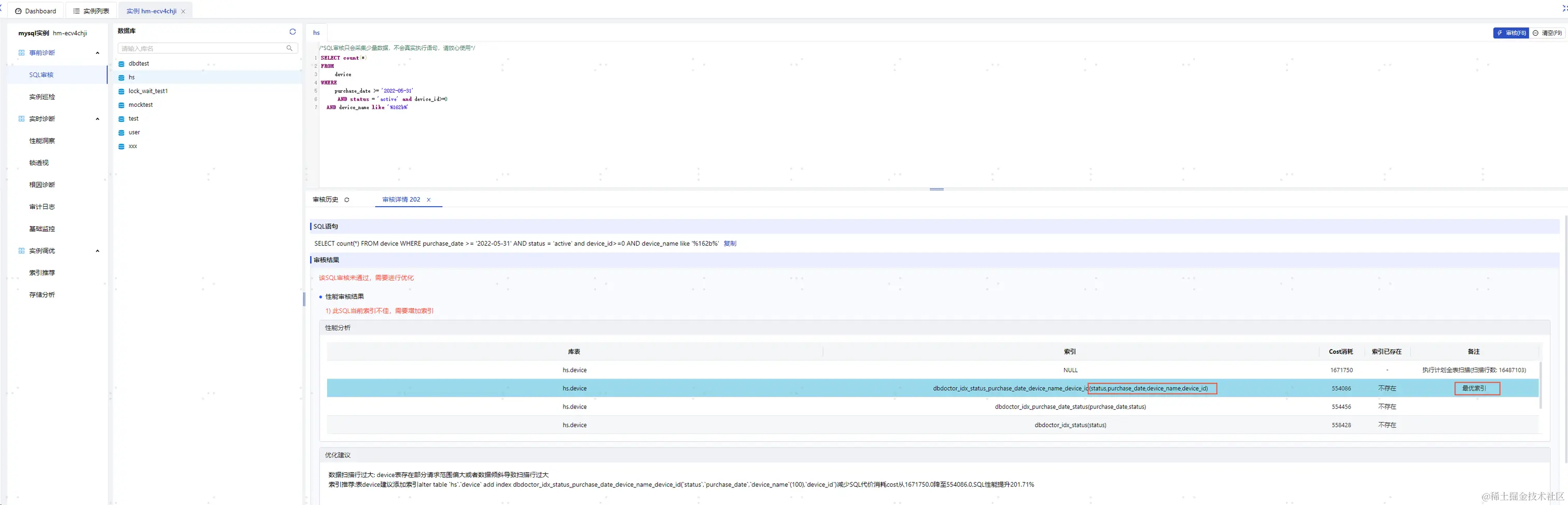The image size is (1568, 505).
Task: Refresh the 数据库 list
Action: (x=293, y=32)
